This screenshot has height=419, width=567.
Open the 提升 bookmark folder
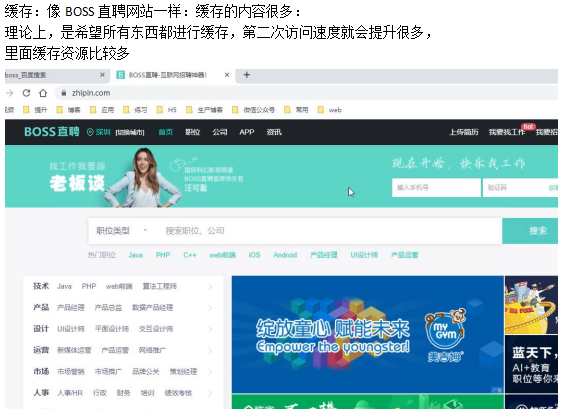pos(35,110)
